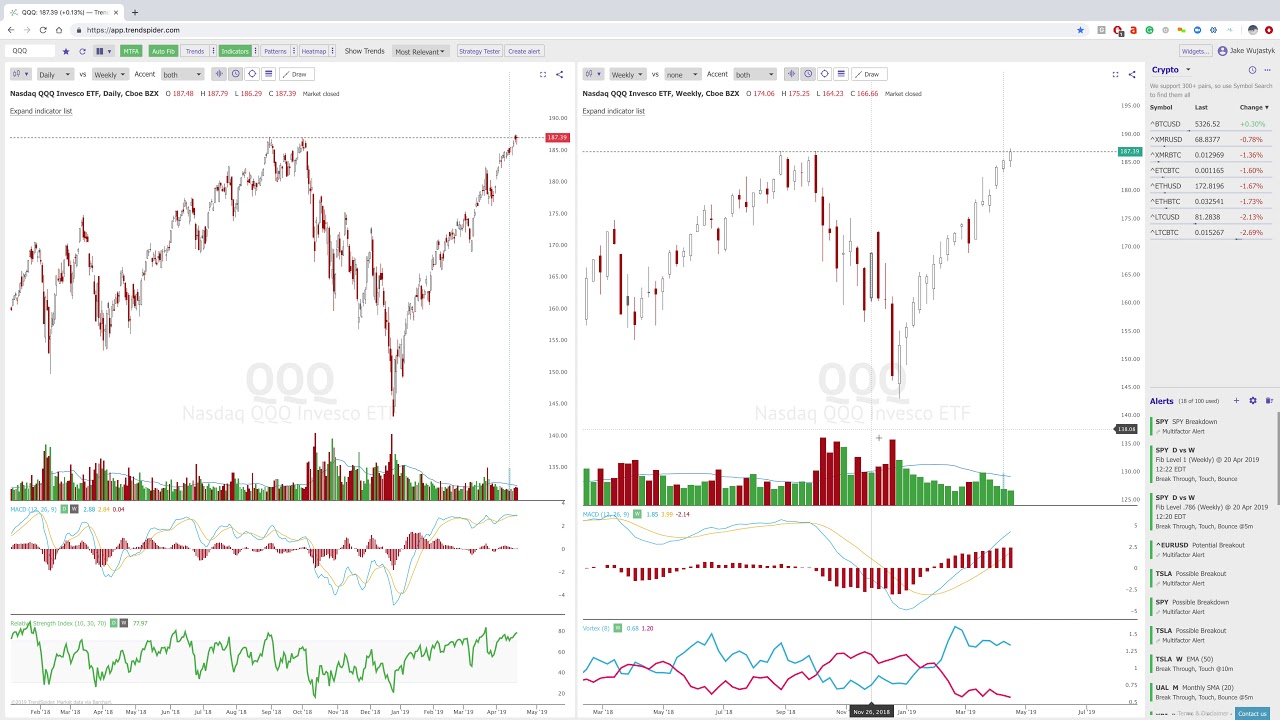Screen dimensions: 1280x720
Task: Open the left chart Daily timeframe dropdown
Action: [54, 74]
